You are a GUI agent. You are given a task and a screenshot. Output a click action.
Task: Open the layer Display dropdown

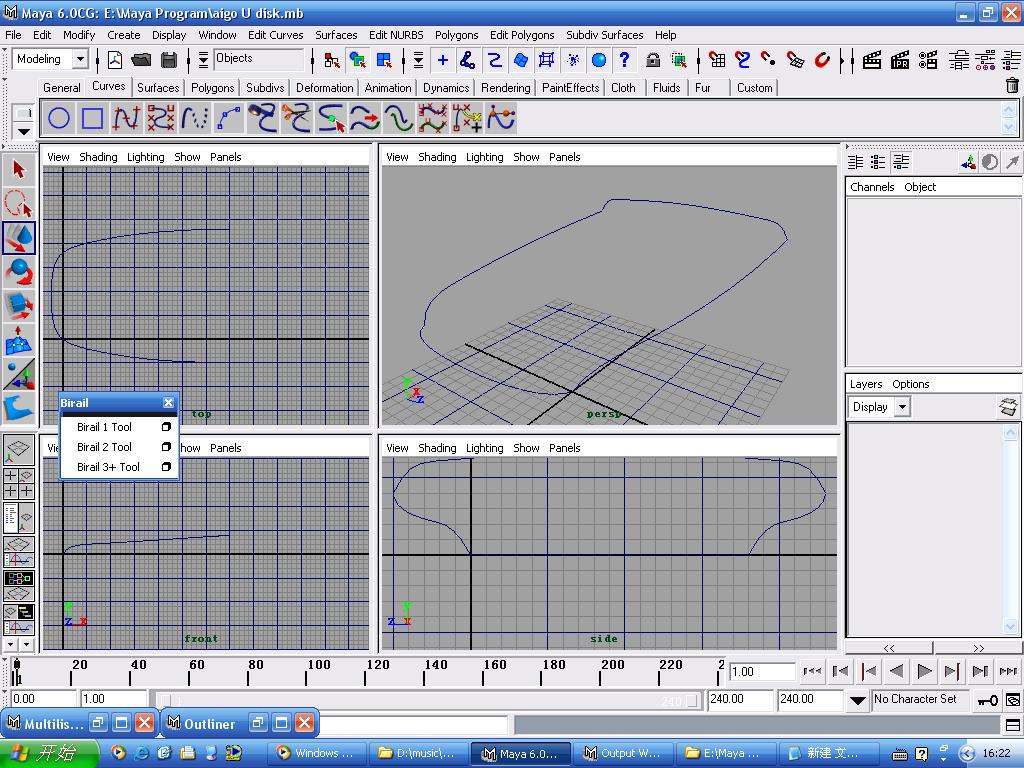903,407
